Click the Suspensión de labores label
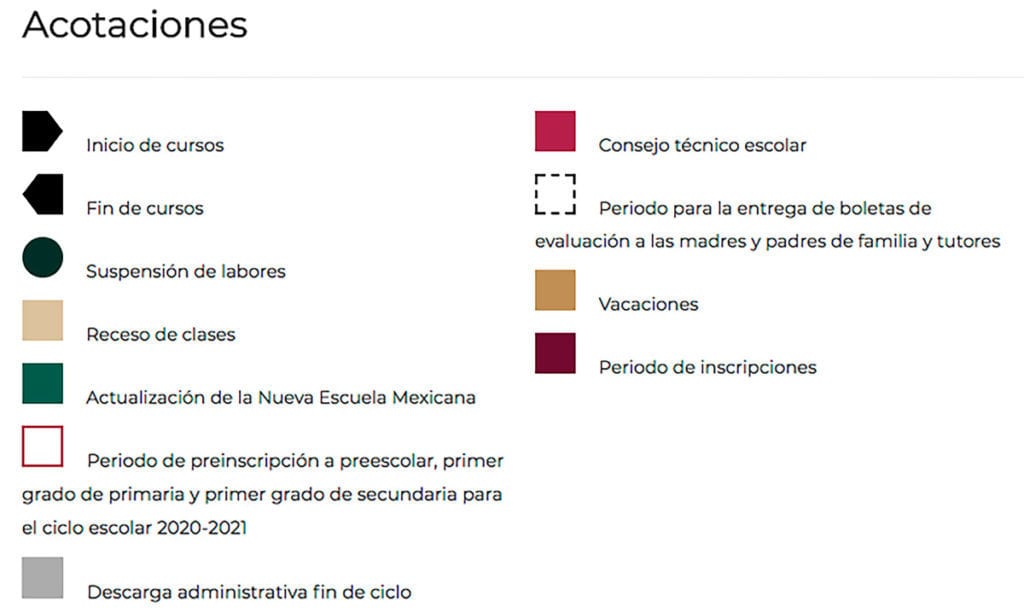1024x613 pixels. [x=186, y=272]
